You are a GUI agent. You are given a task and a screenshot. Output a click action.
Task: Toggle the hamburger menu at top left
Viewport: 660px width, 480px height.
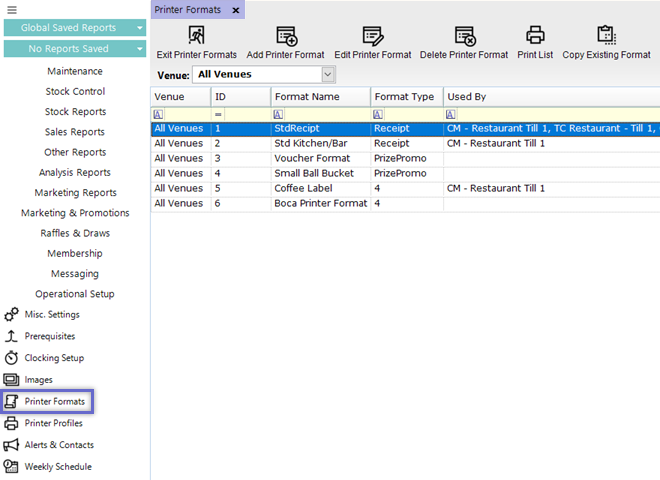12,9
